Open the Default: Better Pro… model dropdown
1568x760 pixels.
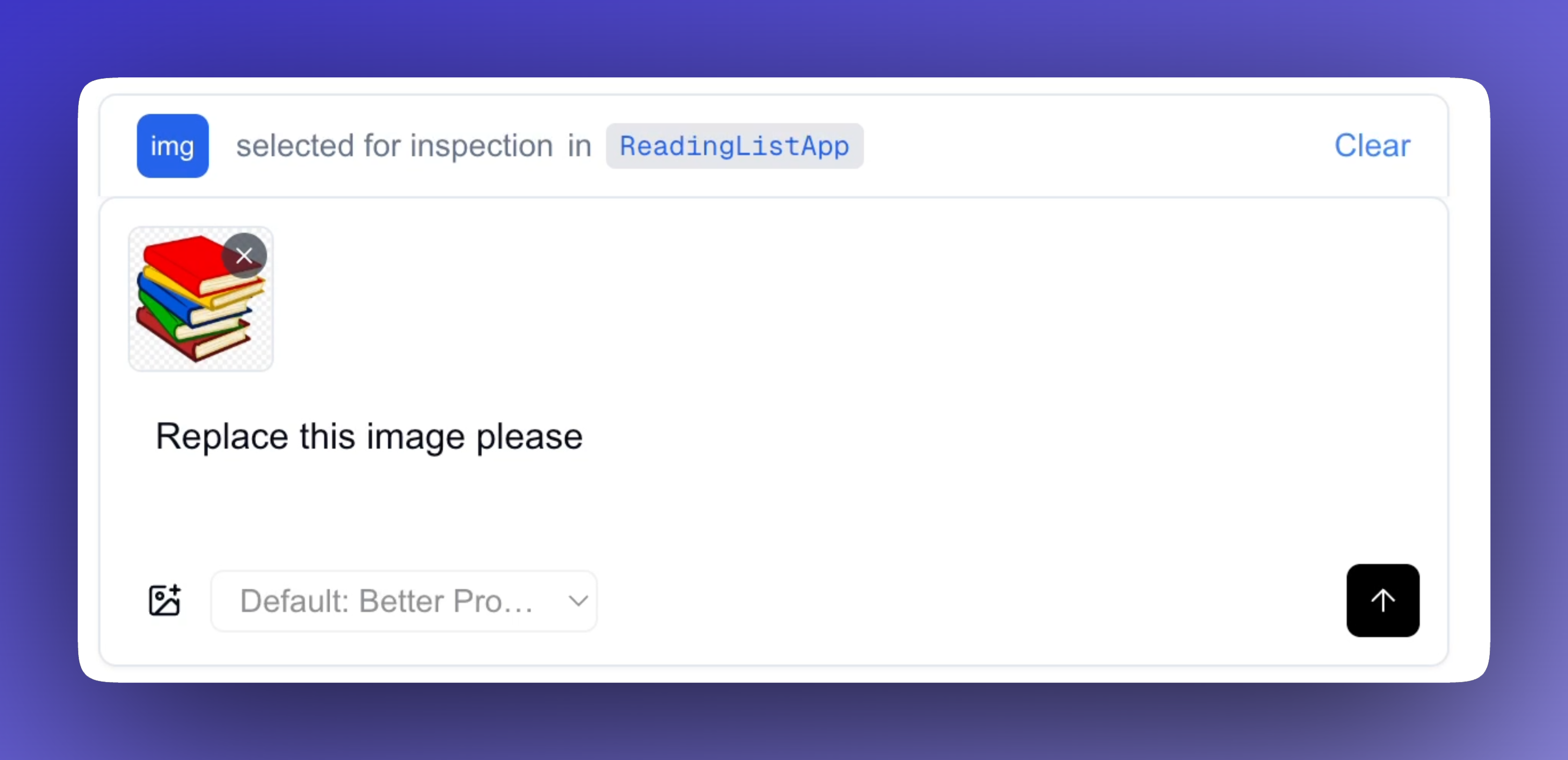point(403,601)
